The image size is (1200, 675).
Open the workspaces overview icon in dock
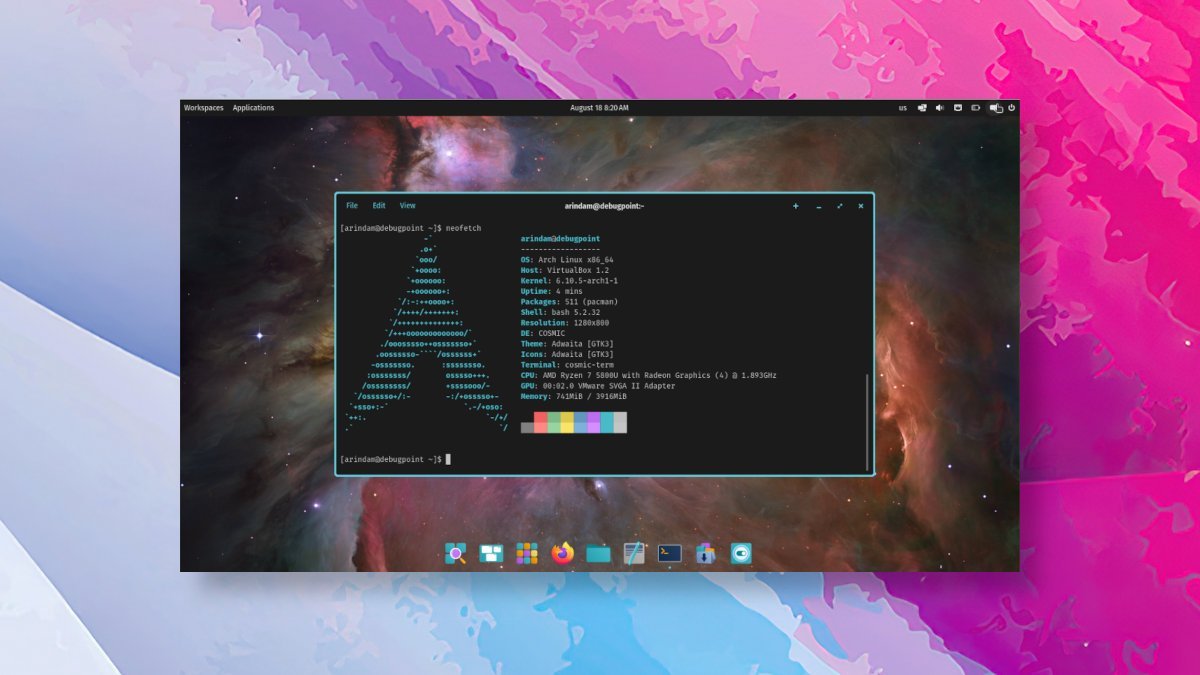tap(491, 553)
